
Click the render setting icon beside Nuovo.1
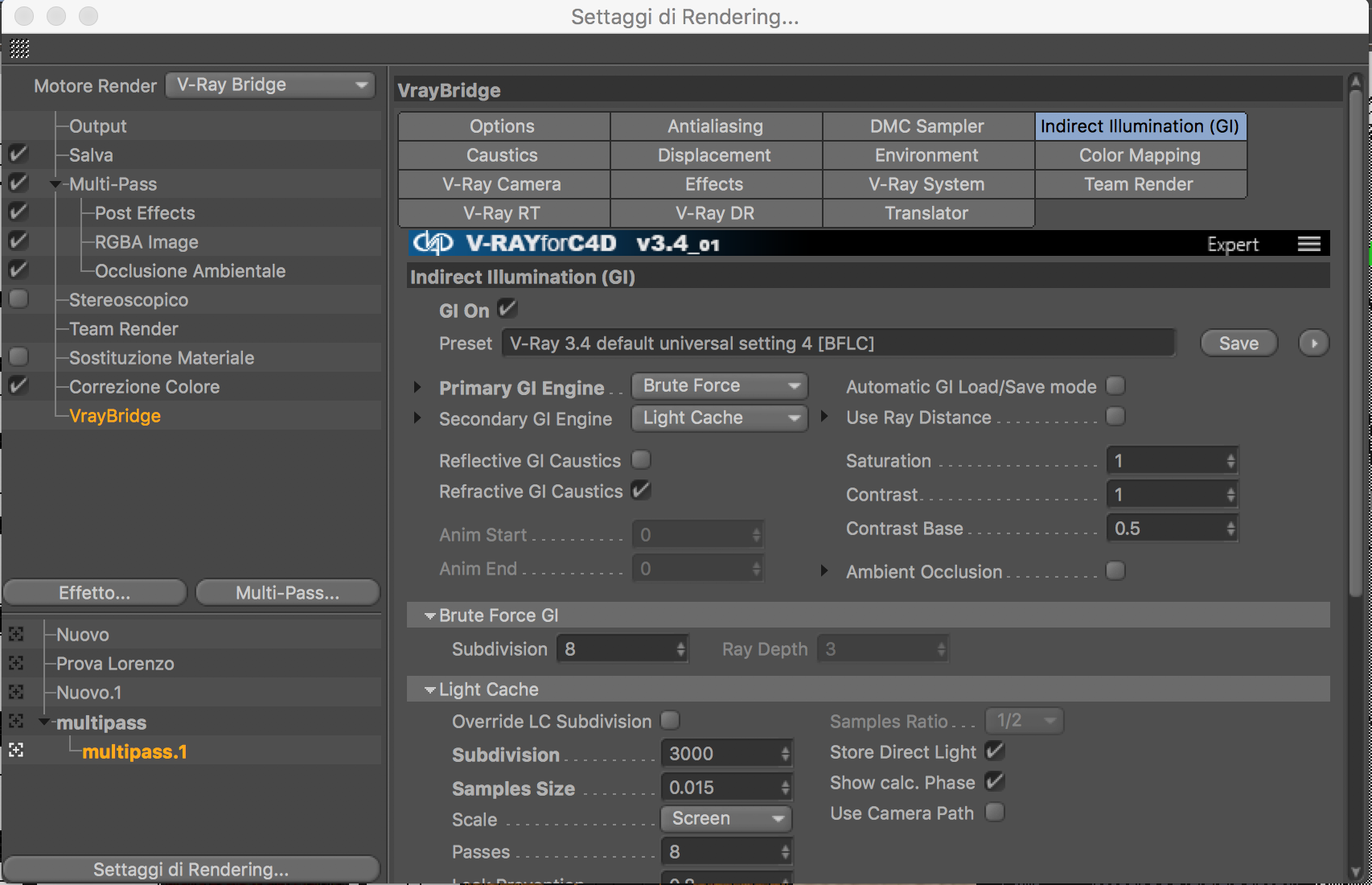(16, 692)
